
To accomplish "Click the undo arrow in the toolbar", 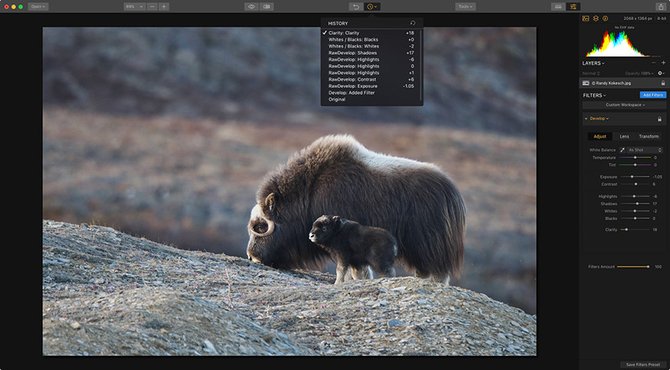I will coord(356,6).
